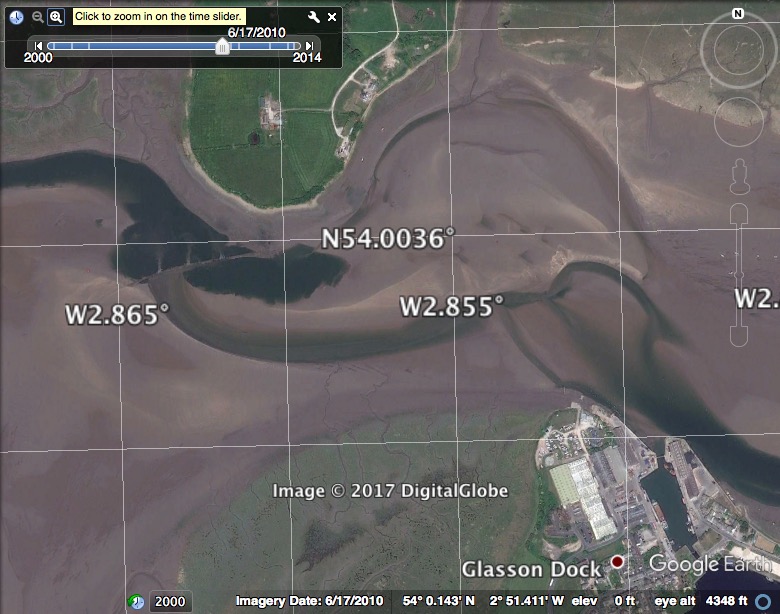Click the eye alt 4348 ft readout
Image resolution: width=780 pixels, height=614 pixels.
[701, 601]
